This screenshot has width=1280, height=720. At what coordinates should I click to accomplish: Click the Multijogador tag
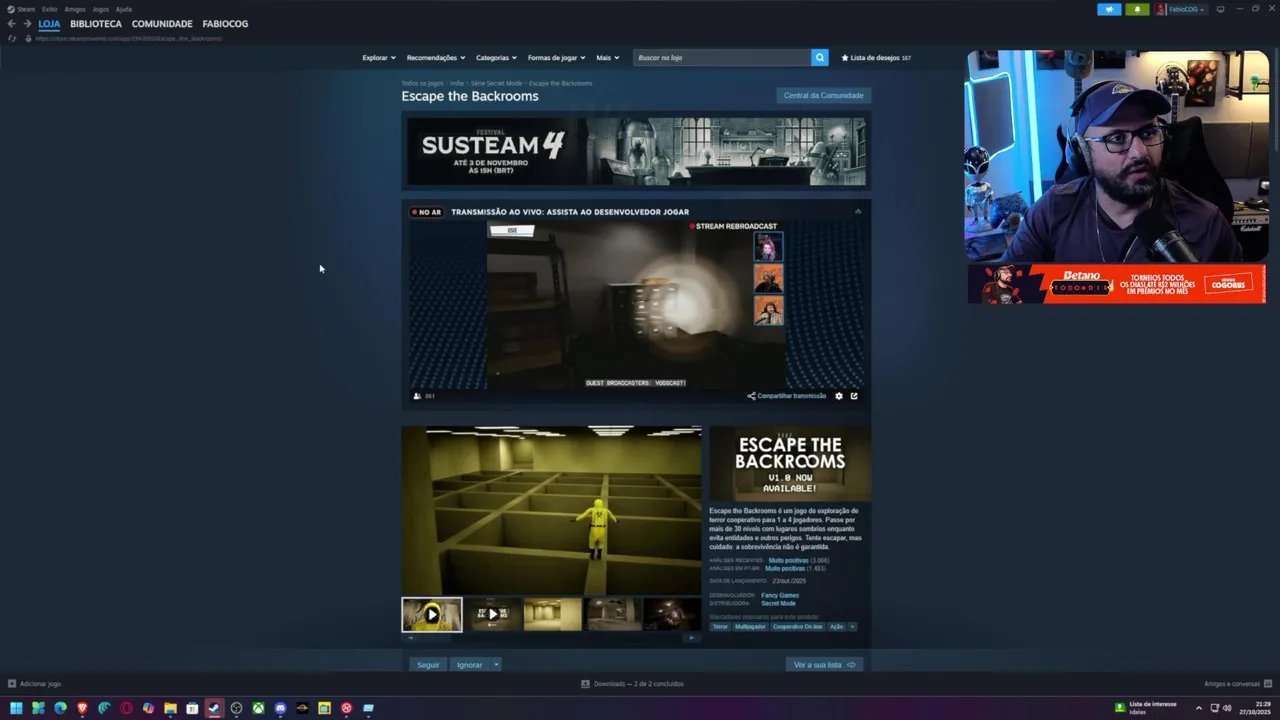click(x=750, y=627)
